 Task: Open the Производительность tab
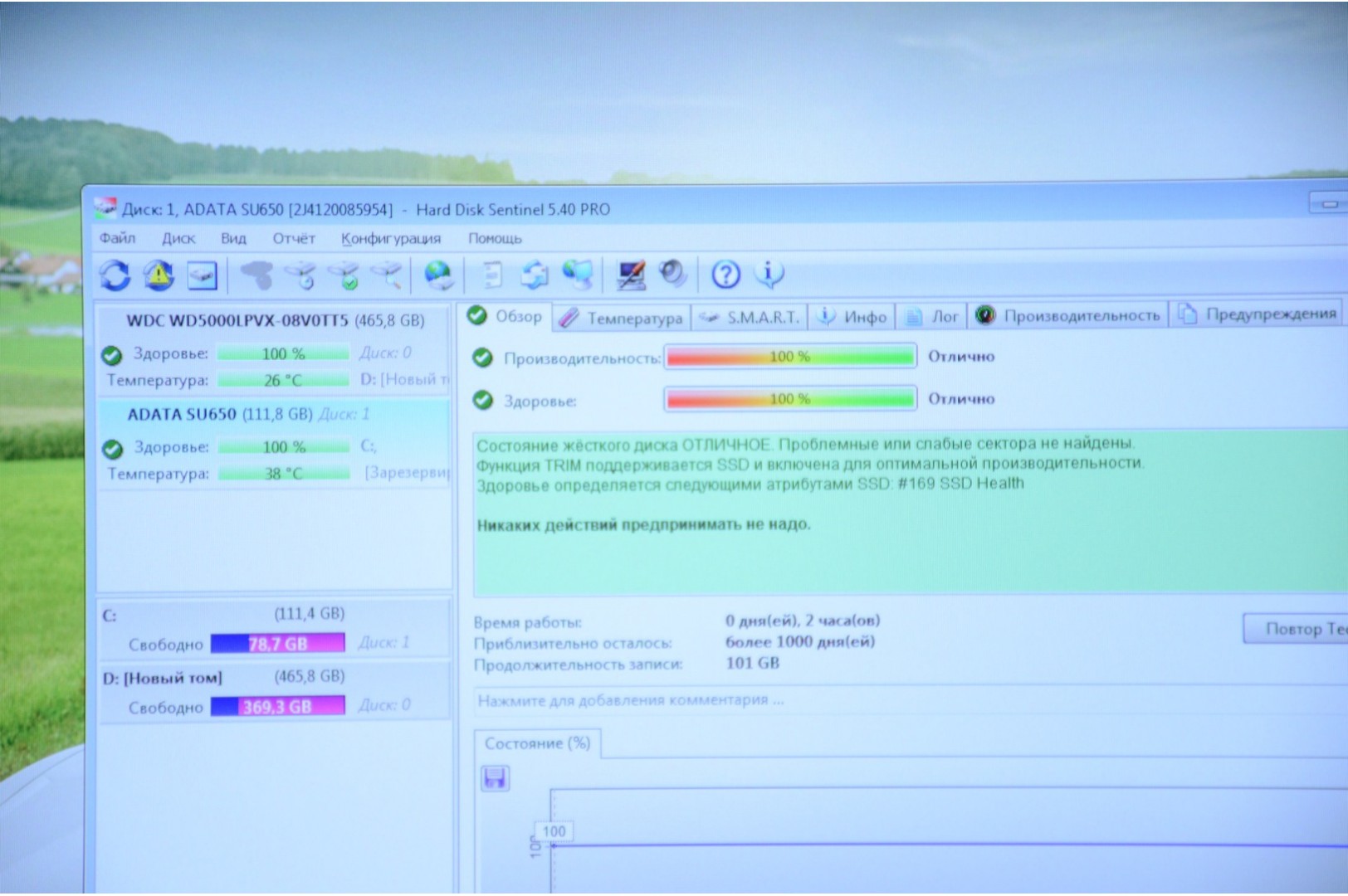1070,315
